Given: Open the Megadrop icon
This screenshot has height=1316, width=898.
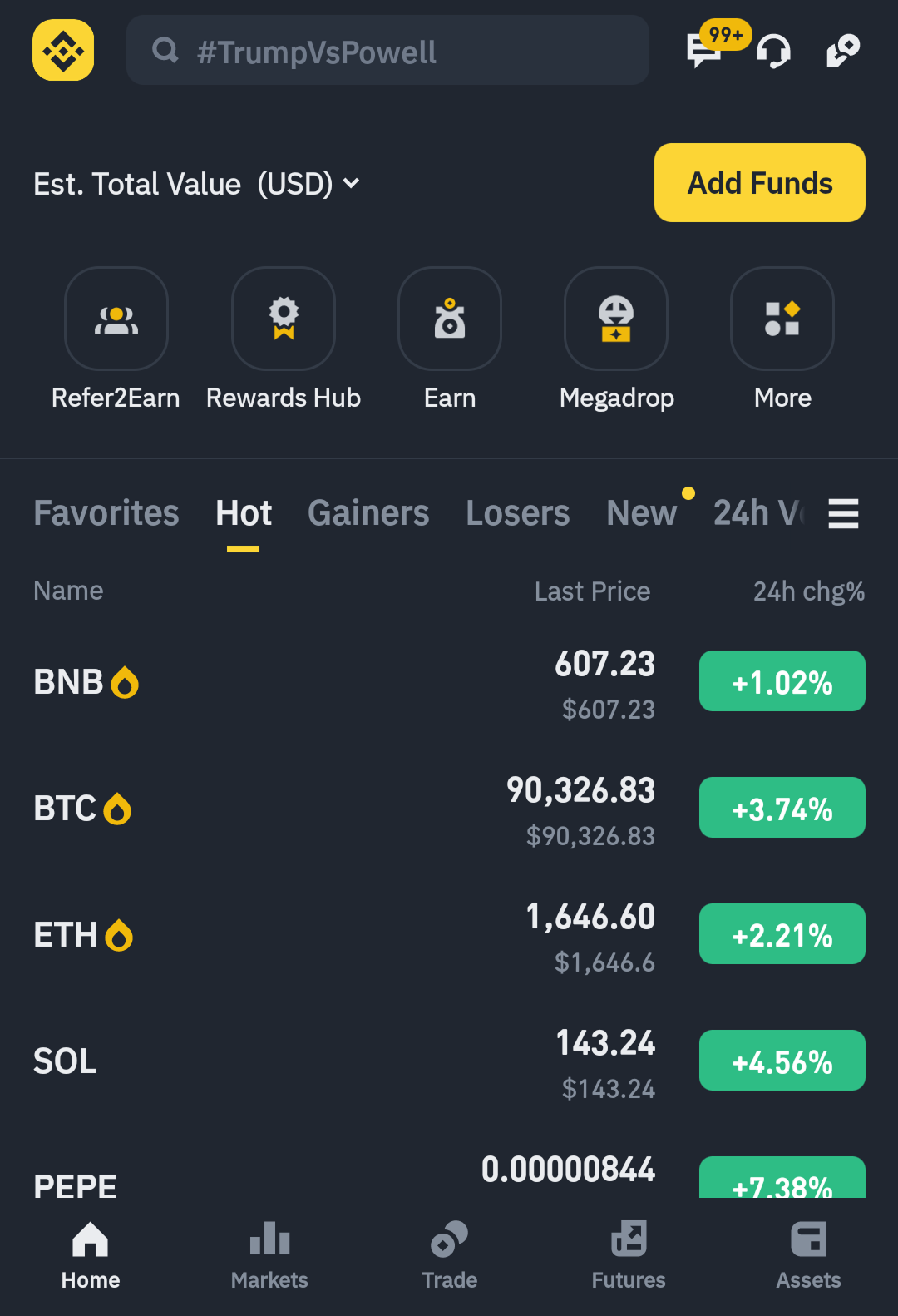Looking at the screenshot, I should click(x=616, y=319).
